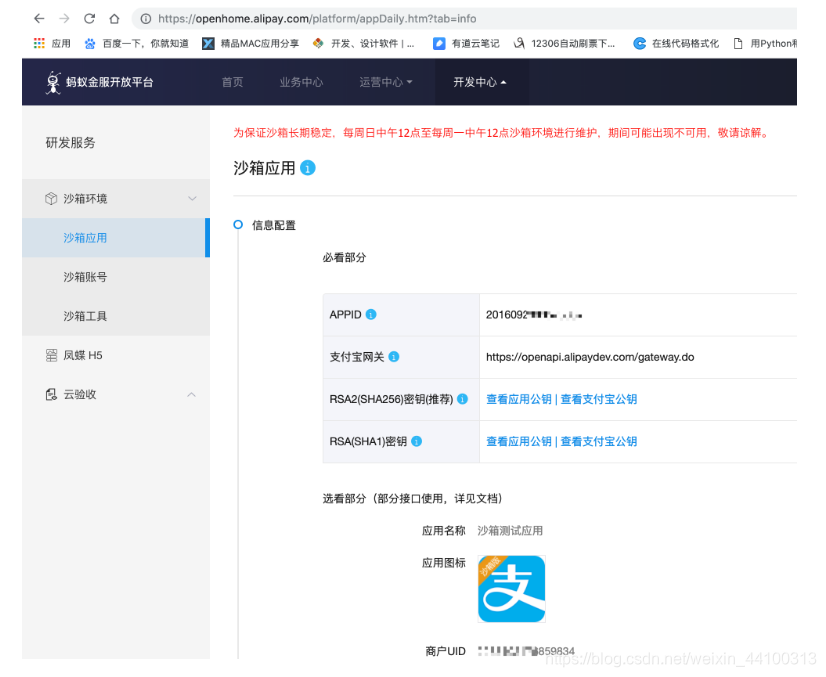Expand the 云验收 section chevron
This screenshot has height=677, width=826.
click(191, 395)
